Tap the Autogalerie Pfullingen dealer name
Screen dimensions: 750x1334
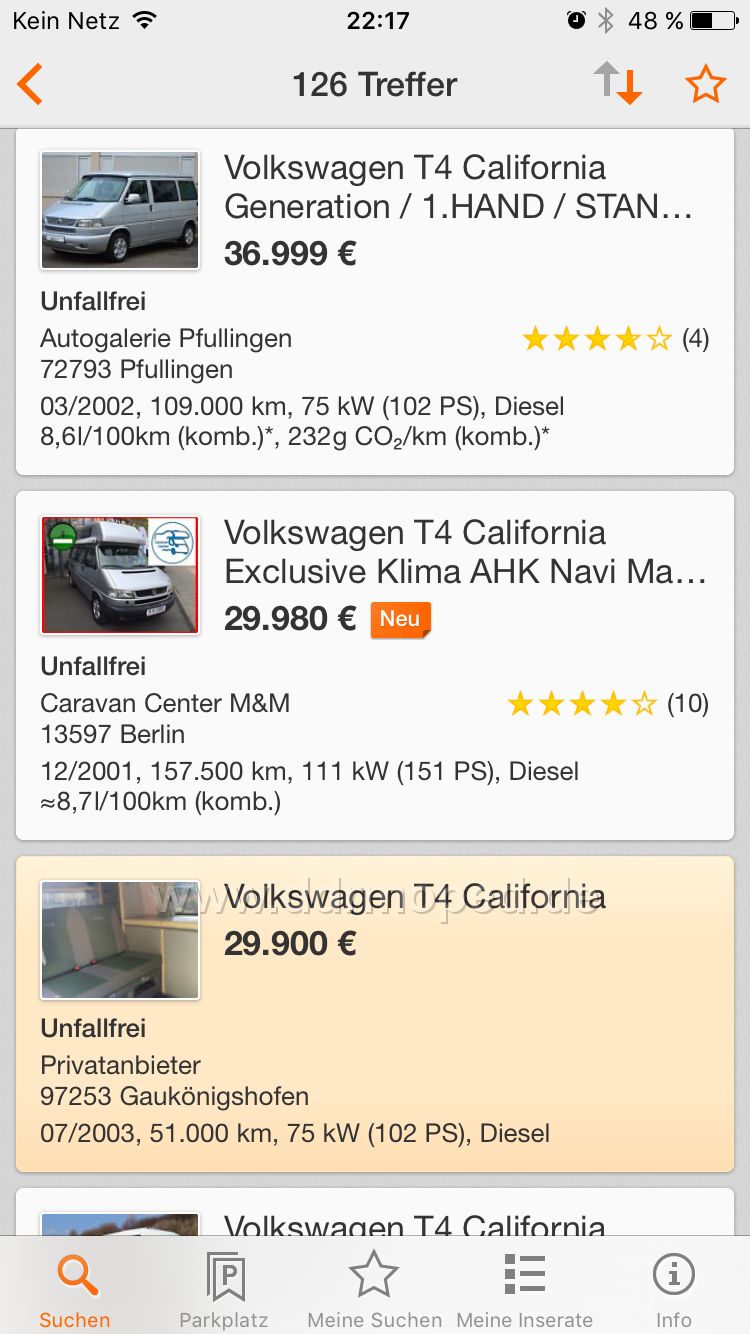[x=166, y=338]
